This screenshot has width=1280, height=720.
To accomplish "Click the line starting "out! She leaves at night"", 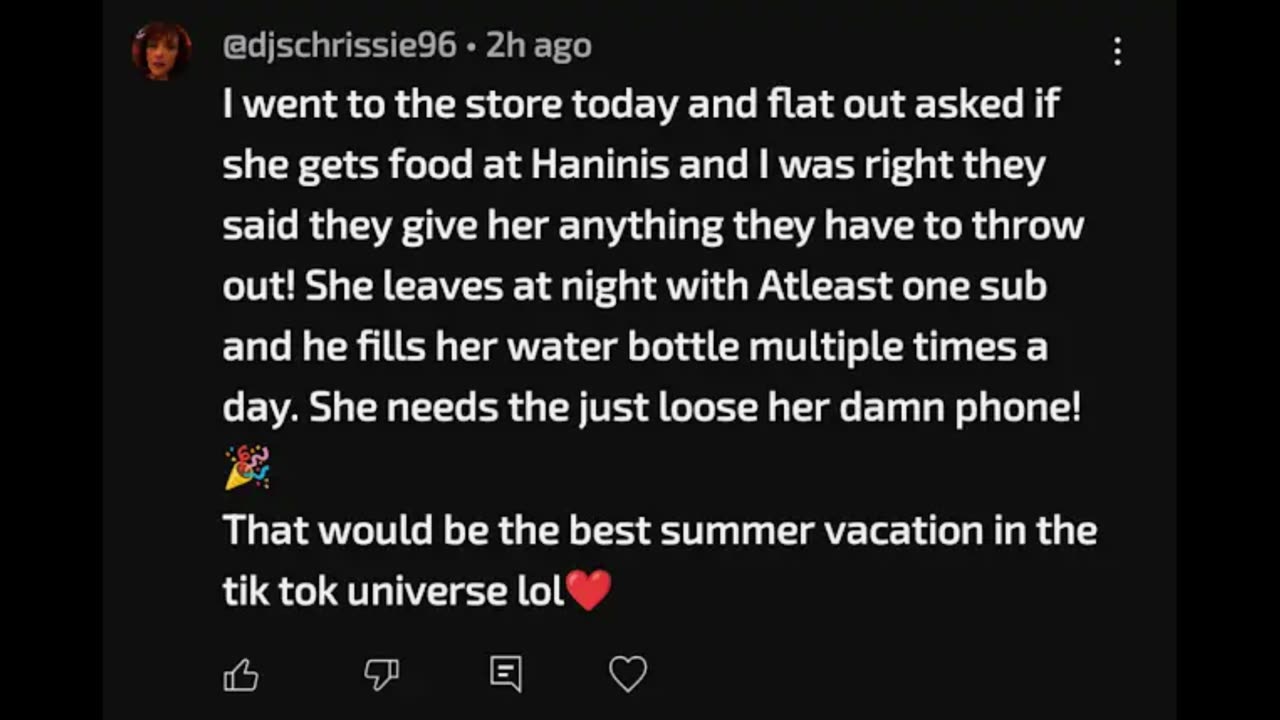I will tap(634, 287).
